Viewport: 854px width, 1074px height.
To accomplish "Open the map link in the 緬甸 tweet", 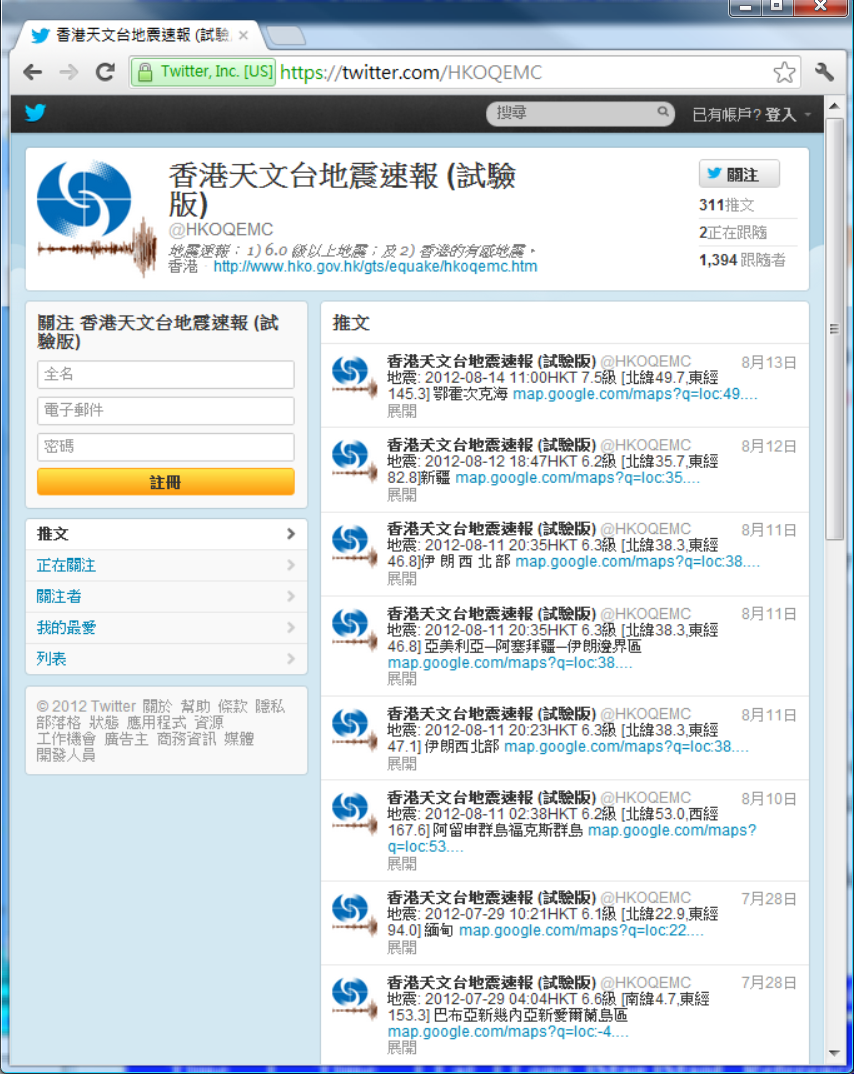I will click(x=581, y=930).
